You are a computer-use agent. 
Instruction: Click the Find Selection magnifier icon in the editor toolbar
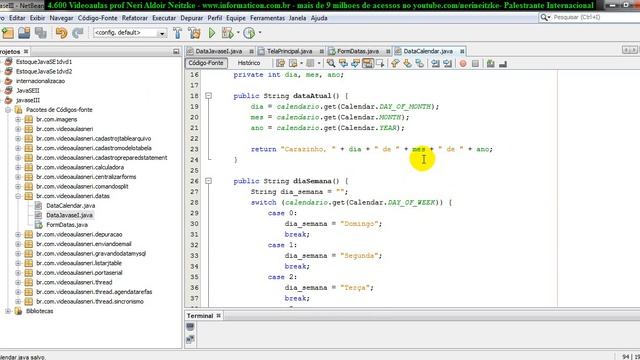(x=331, y=63)
